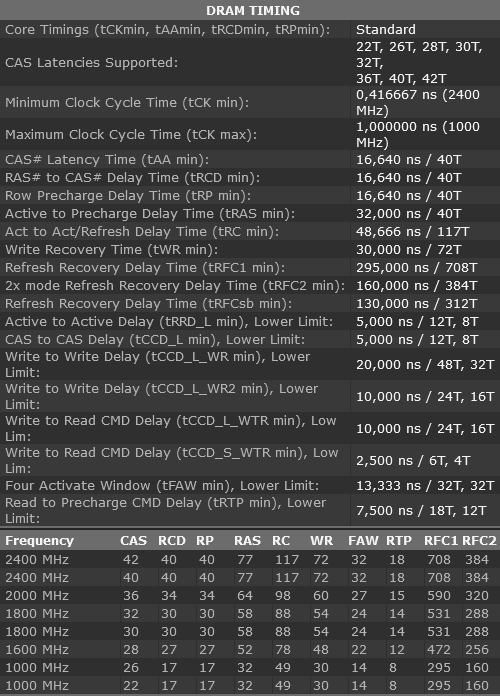The height and width of the screenshot is (696, 500).
Task: Click the CAS Latencies Supported value
Action: 419,63
